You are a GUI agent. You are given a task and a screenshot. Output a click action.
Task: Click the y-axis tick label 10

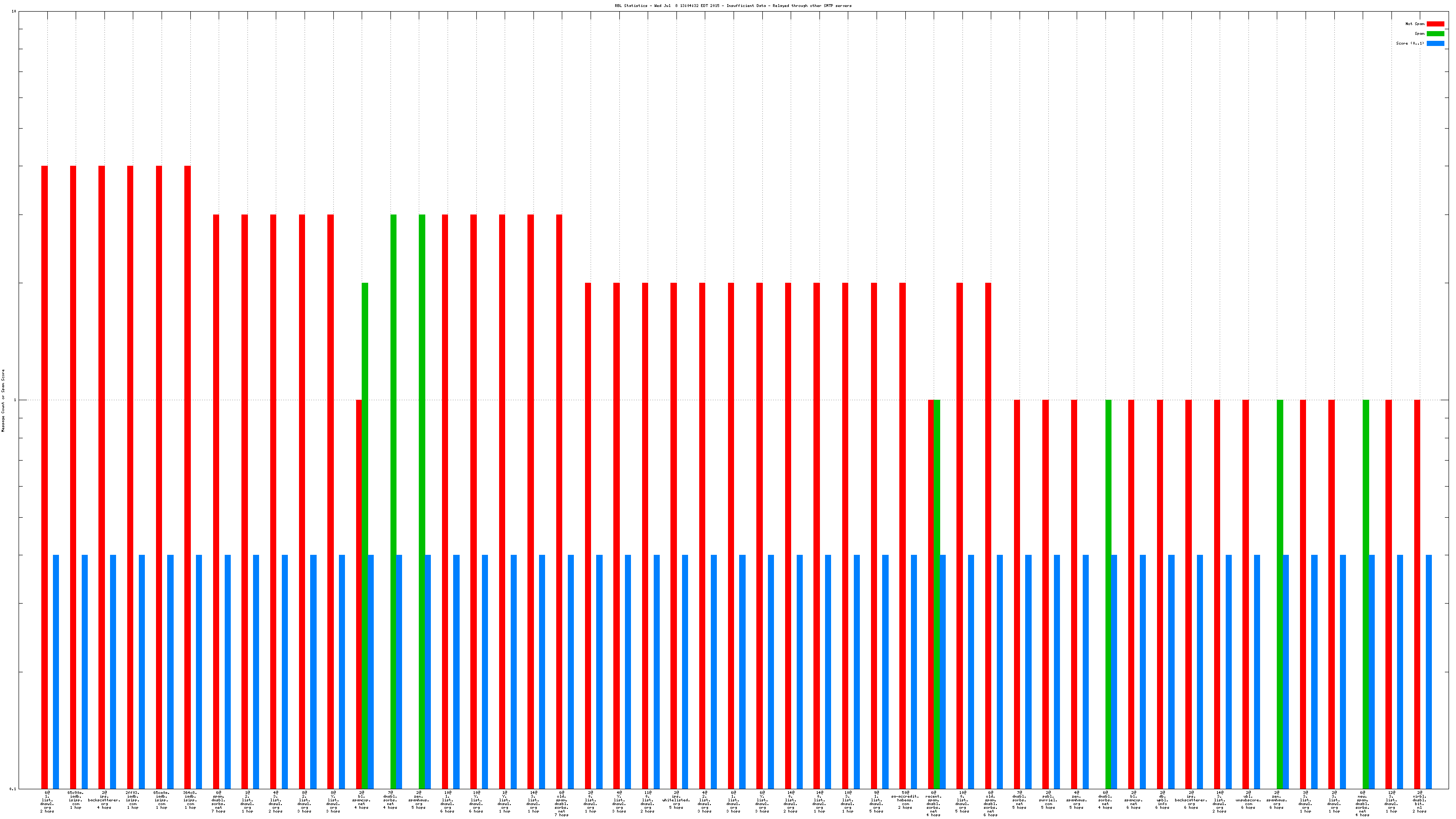point(13,11)
